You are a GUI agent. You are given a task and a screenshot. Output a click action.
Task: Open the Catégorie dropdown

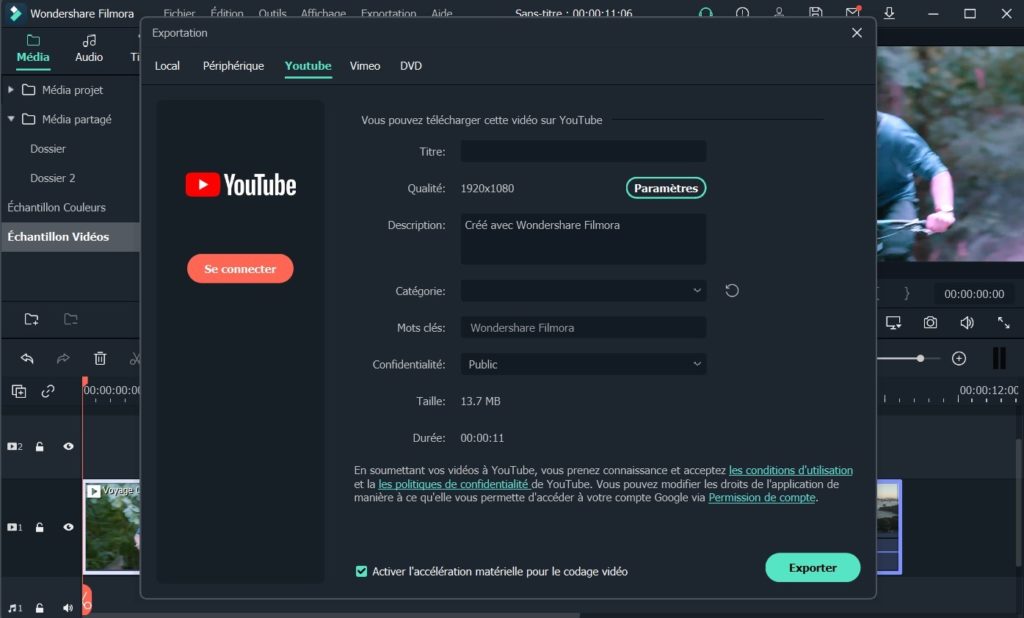[x=583, y=291]
